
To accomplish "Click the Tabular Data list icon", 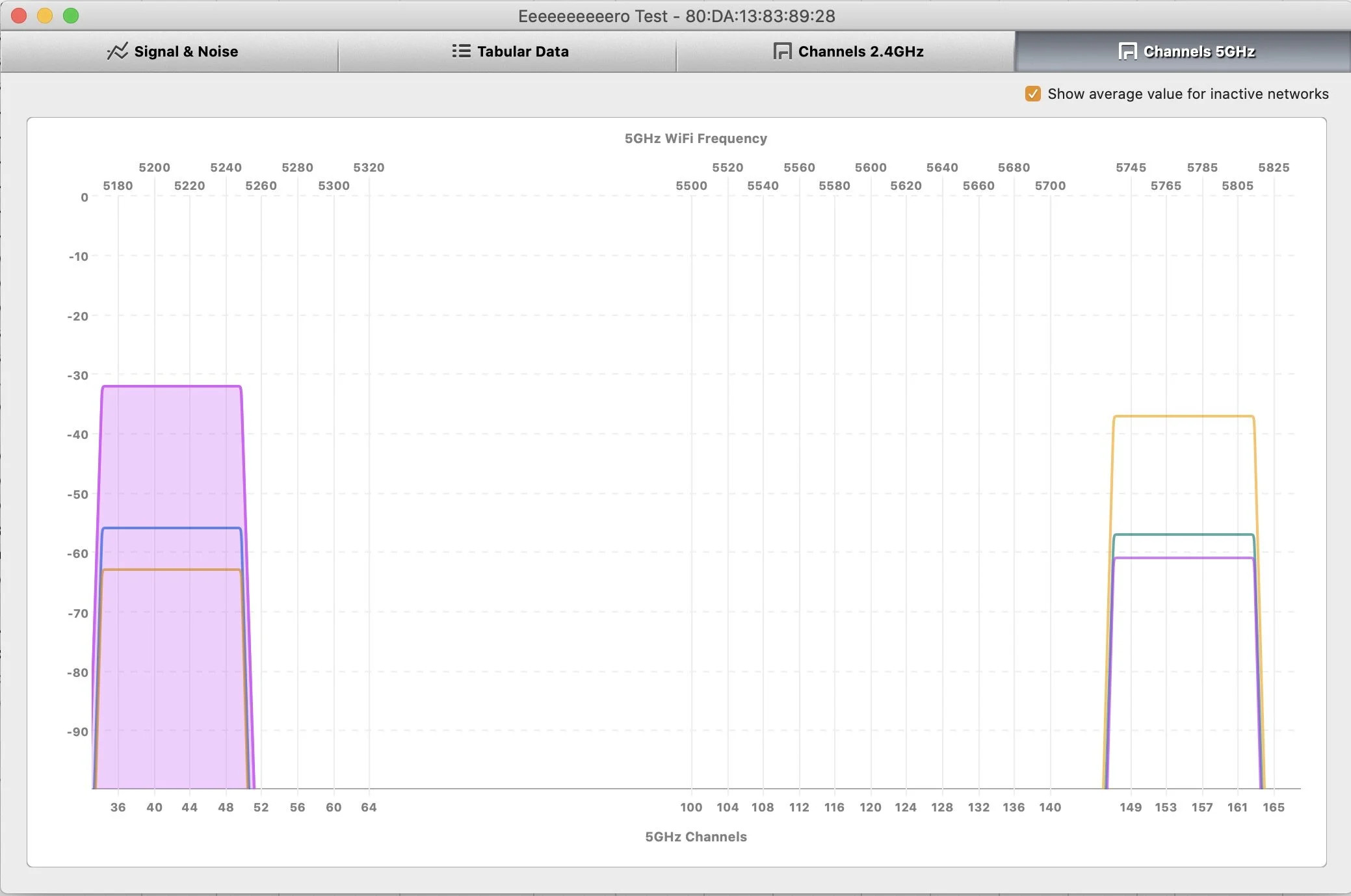I will coord(461,51).
